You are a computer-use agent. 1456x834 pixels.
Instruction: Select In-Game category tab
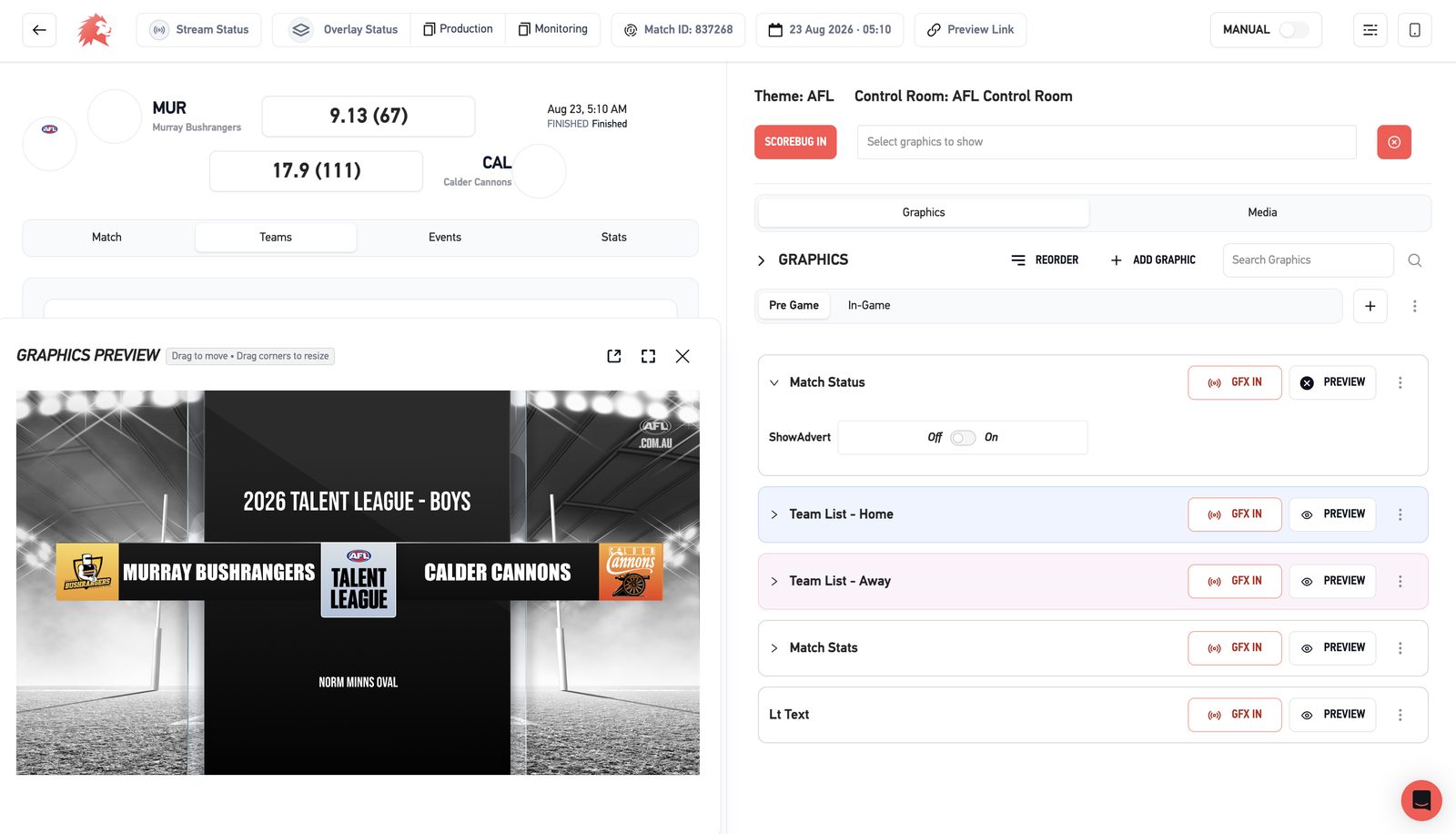tap(869, 306)
